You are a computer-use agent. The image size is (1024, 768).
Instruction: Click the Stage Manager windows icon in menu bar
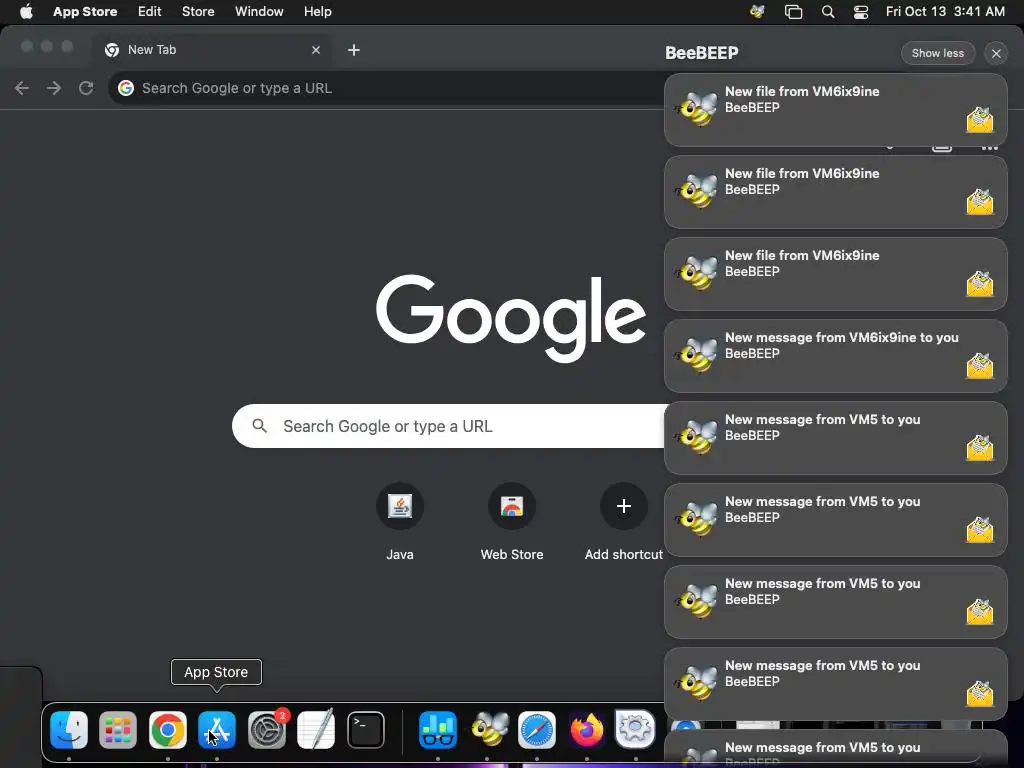(x=793, y=12)
